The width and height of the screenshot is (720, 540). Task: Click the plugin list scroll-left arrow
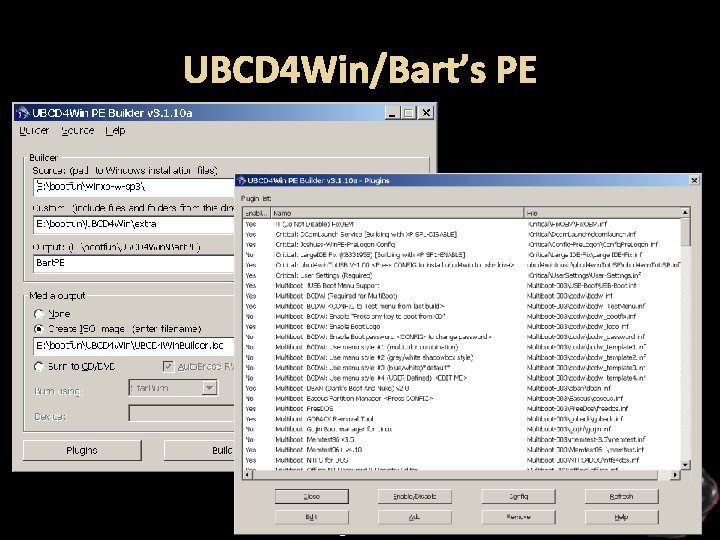tap(248, 475)
